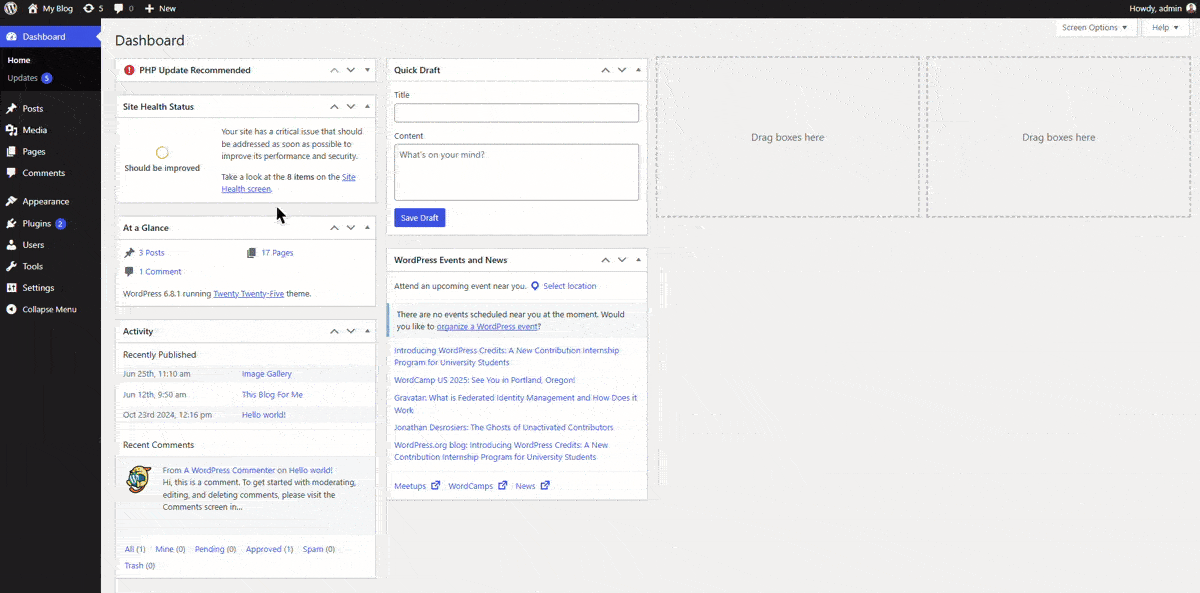Click Save Draft button

click(420, 218)
